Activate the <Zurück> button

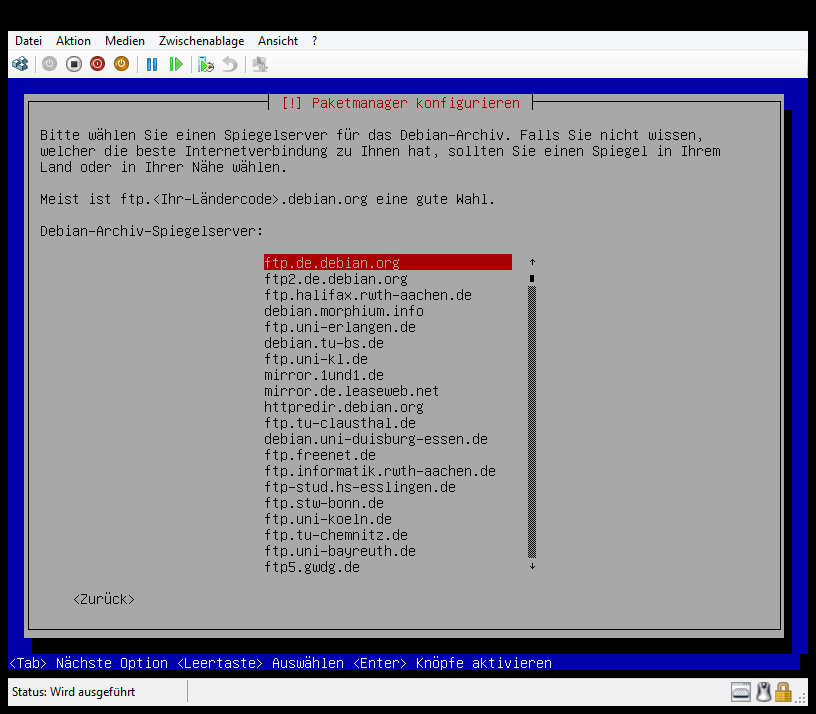pos(104,599)
